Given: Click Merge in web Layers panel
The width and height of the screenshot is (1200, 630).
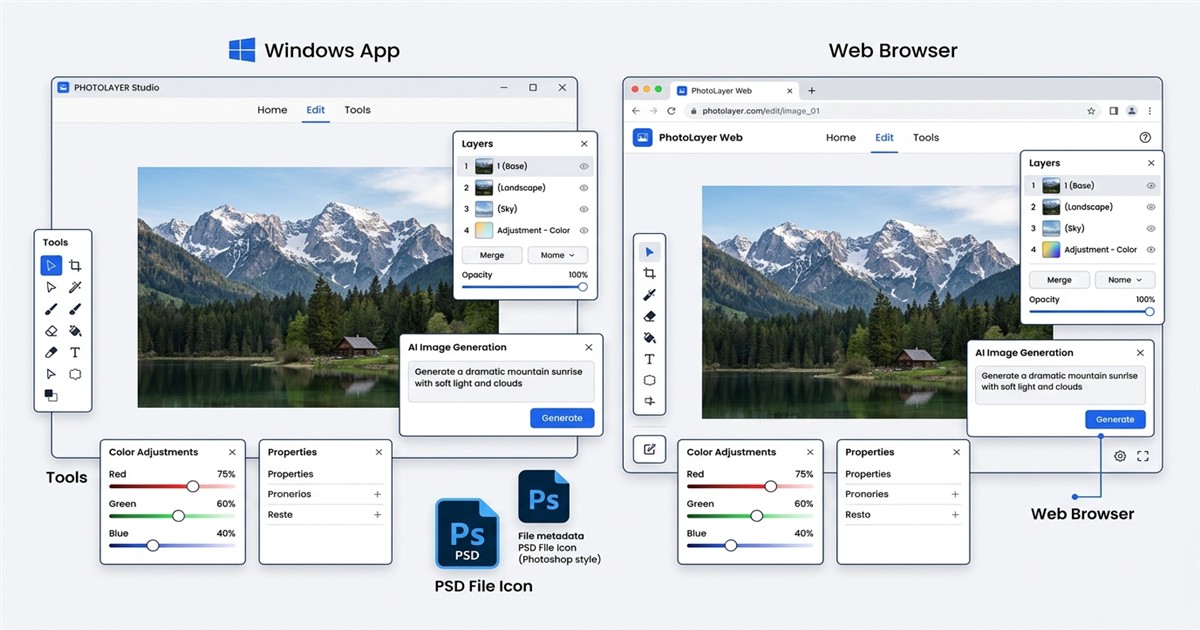Looking at the screenshot, I should [x=1059, y=280].
